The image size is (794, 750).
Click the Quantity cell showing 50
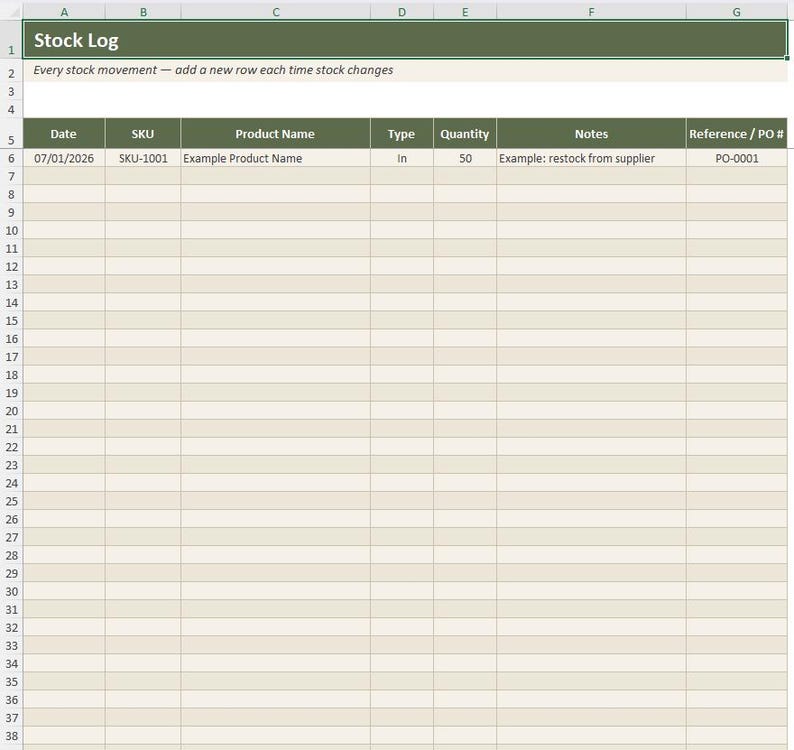(x=465, y=158)
